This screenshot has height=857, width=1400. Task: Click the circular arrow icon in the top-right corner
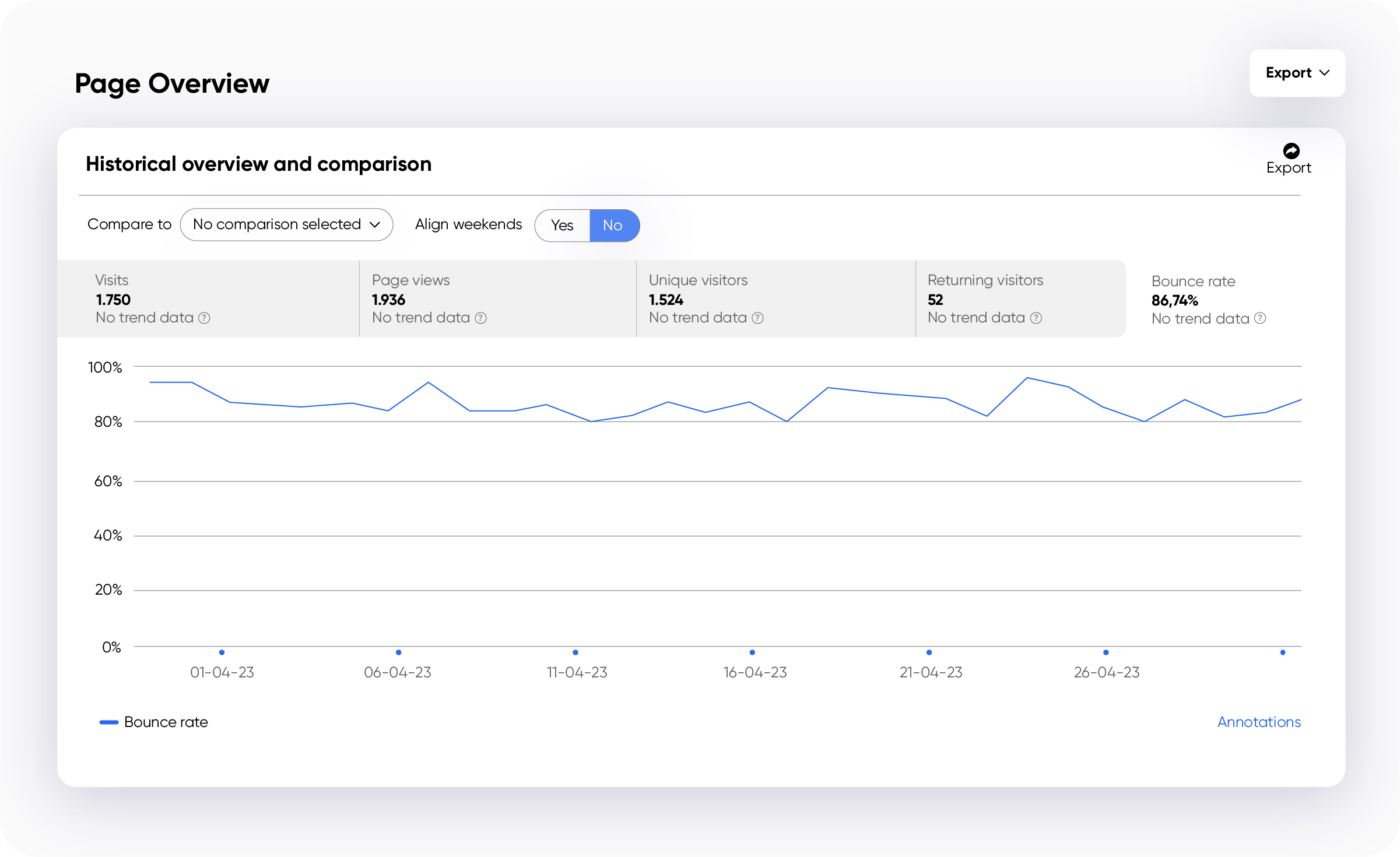(1292, 150)
